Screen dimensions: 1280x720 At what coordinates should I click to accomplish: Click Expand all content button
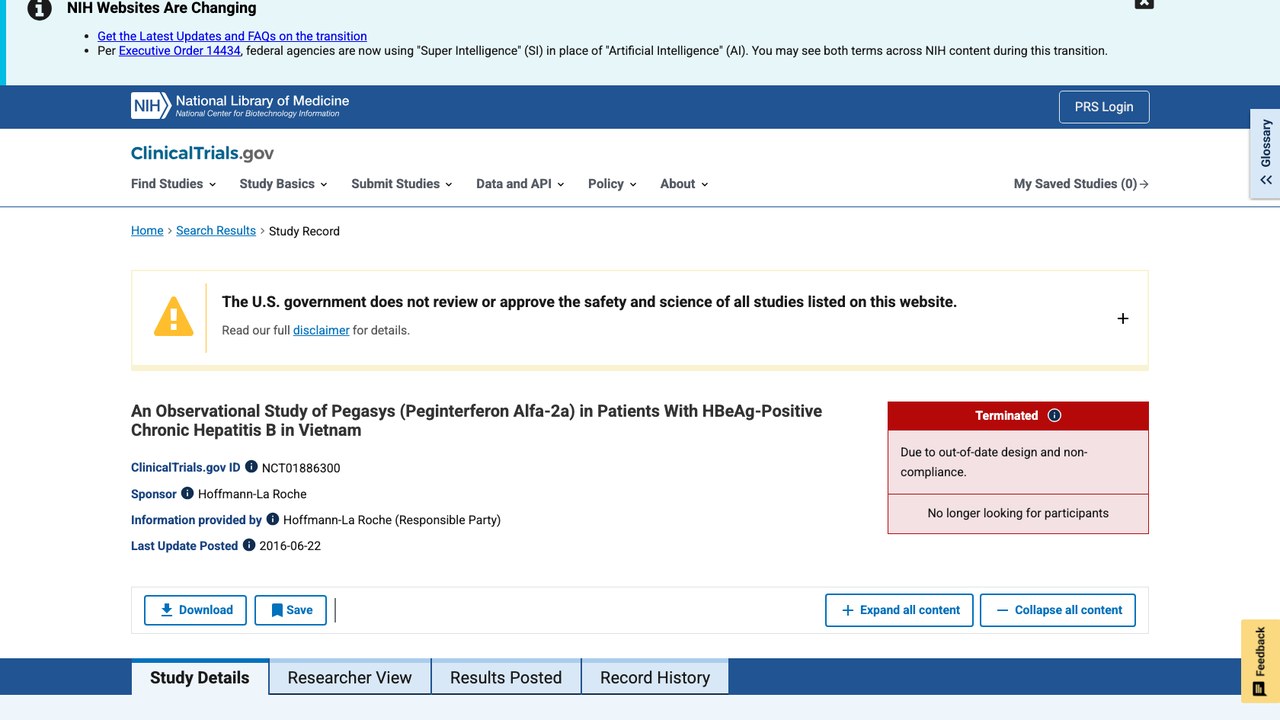(x=899, y=610)
